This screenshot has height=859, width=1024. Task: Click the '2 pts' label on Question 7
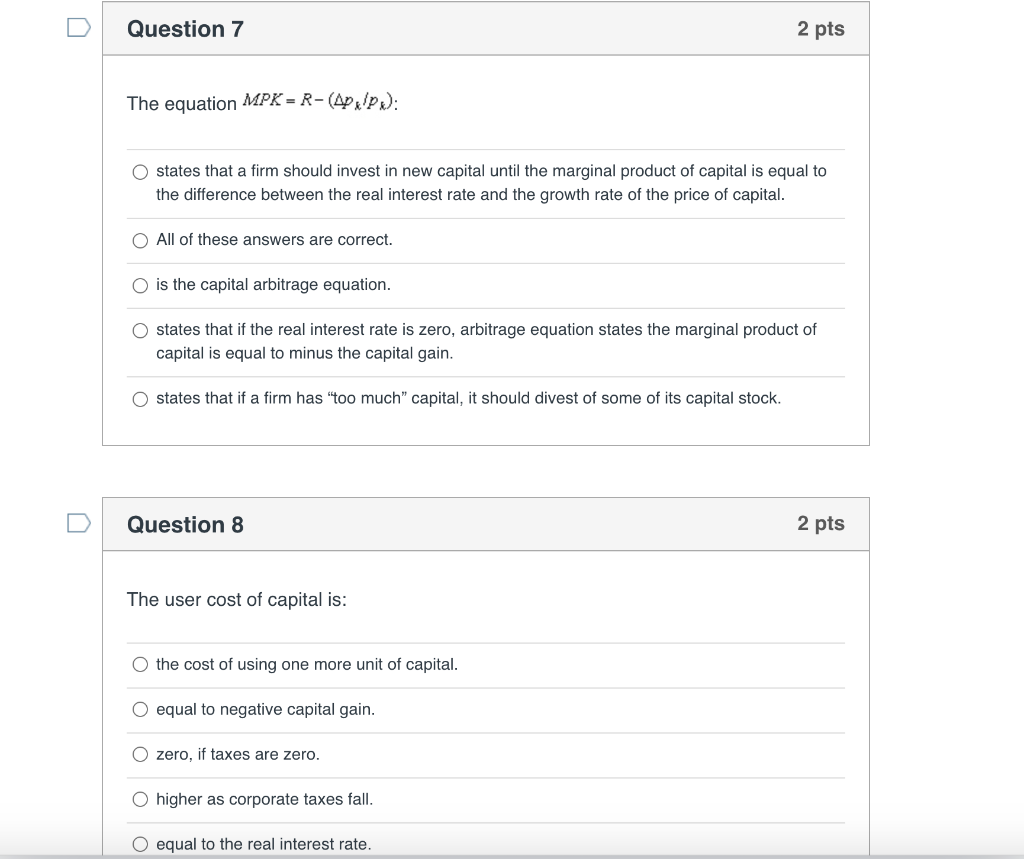point(822,29)
